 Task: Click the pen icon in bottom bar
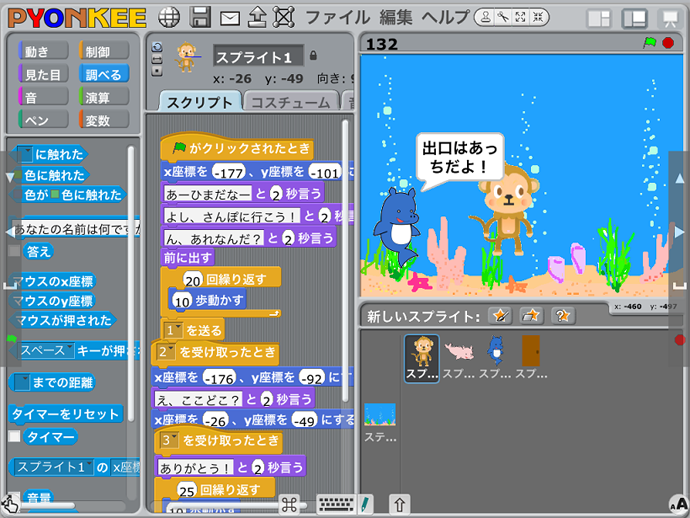(365, 505)
